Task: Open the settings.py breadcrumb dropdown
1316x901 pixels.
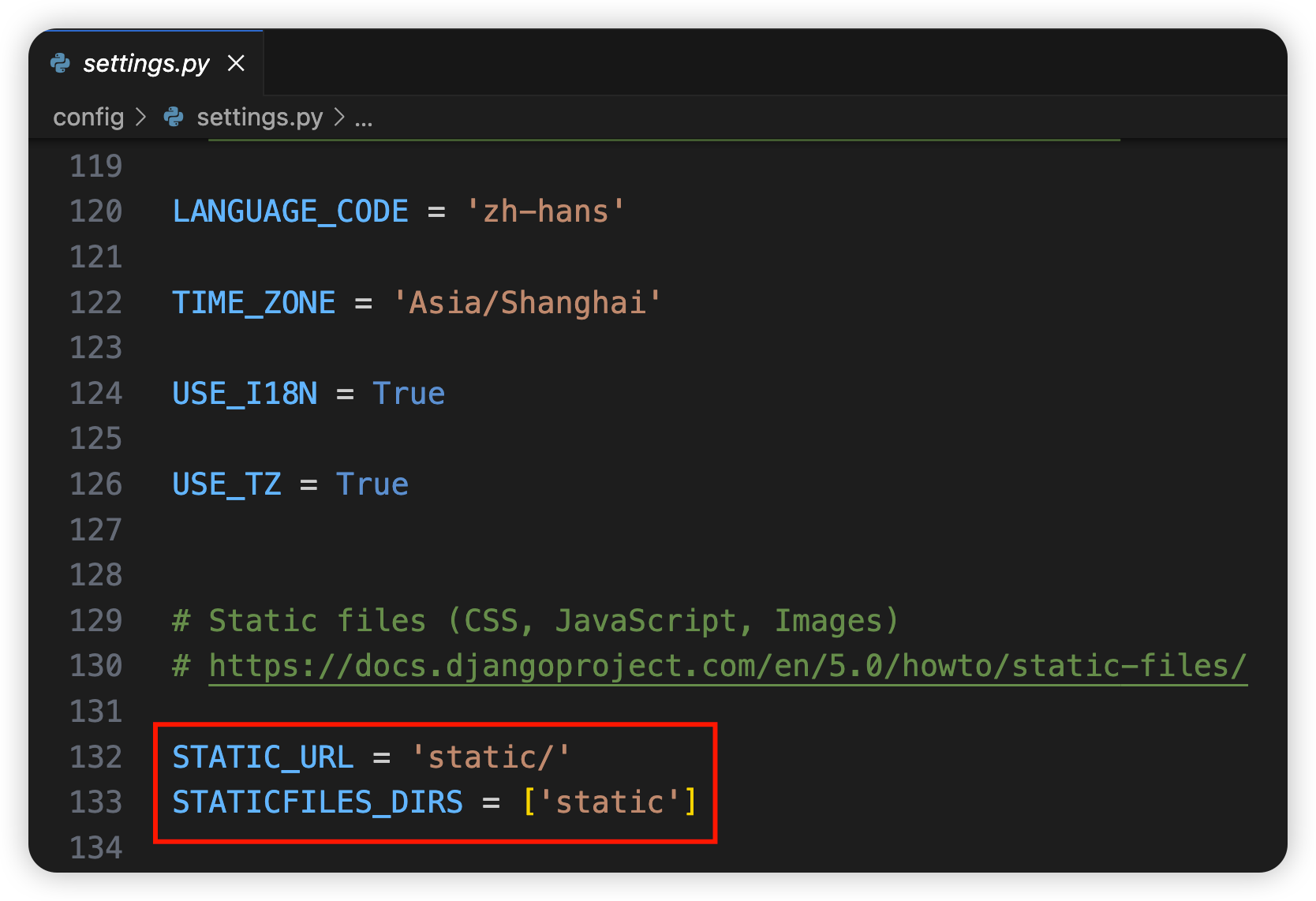Action: [x=260, y=118]
